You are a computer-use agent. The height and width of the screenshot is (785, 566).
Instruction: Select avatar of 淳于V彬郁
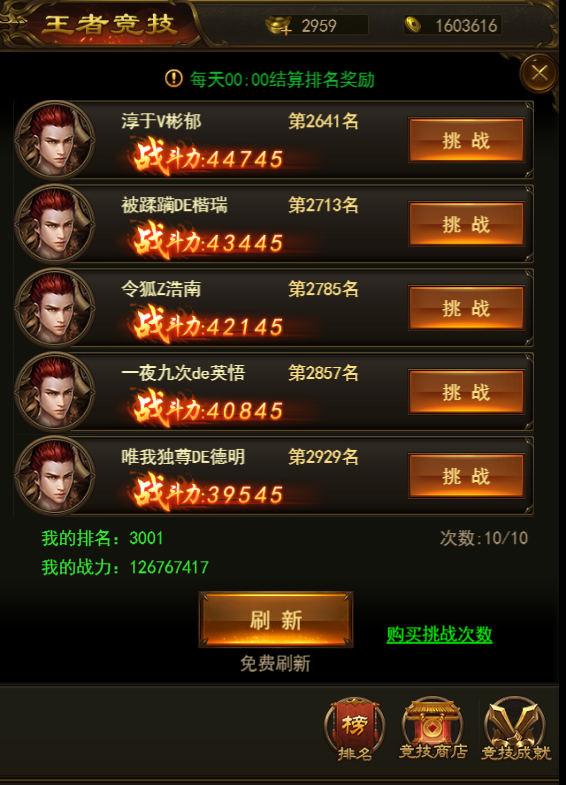pos(55,140)
